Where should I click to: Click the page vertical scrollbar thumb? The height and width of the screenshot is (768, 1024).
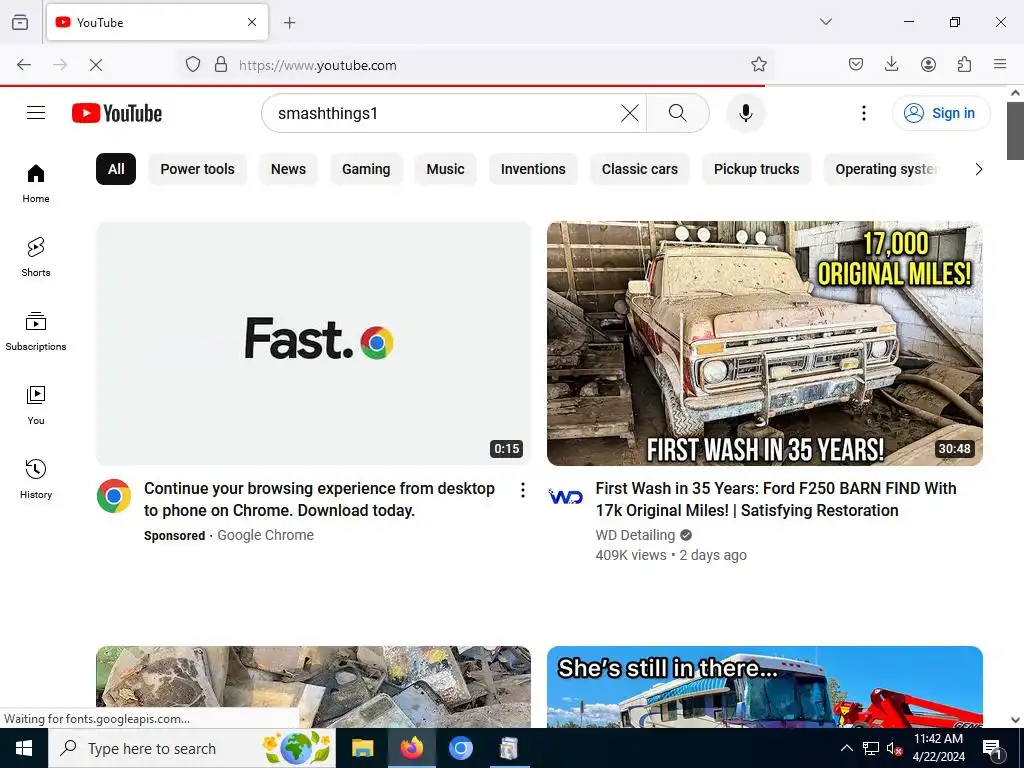1015,131
